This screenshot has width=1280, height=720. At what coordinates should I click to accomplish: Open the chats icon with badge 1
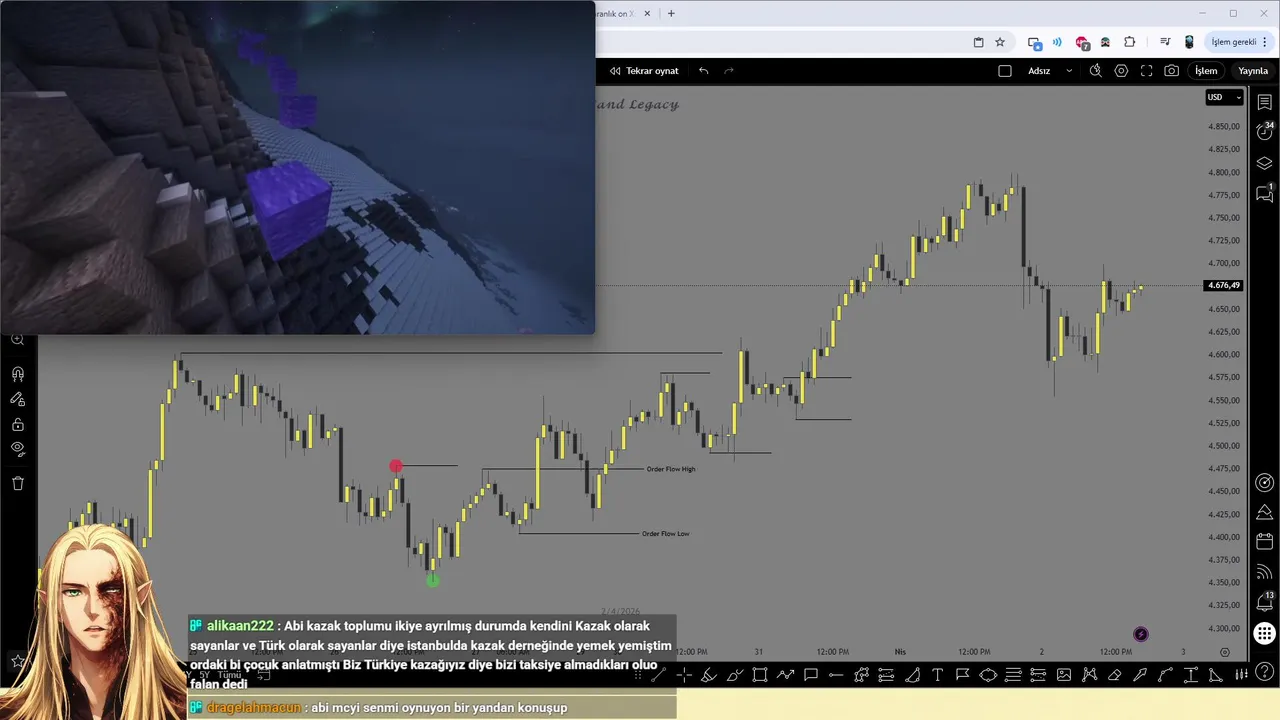tap(1265, 193)
